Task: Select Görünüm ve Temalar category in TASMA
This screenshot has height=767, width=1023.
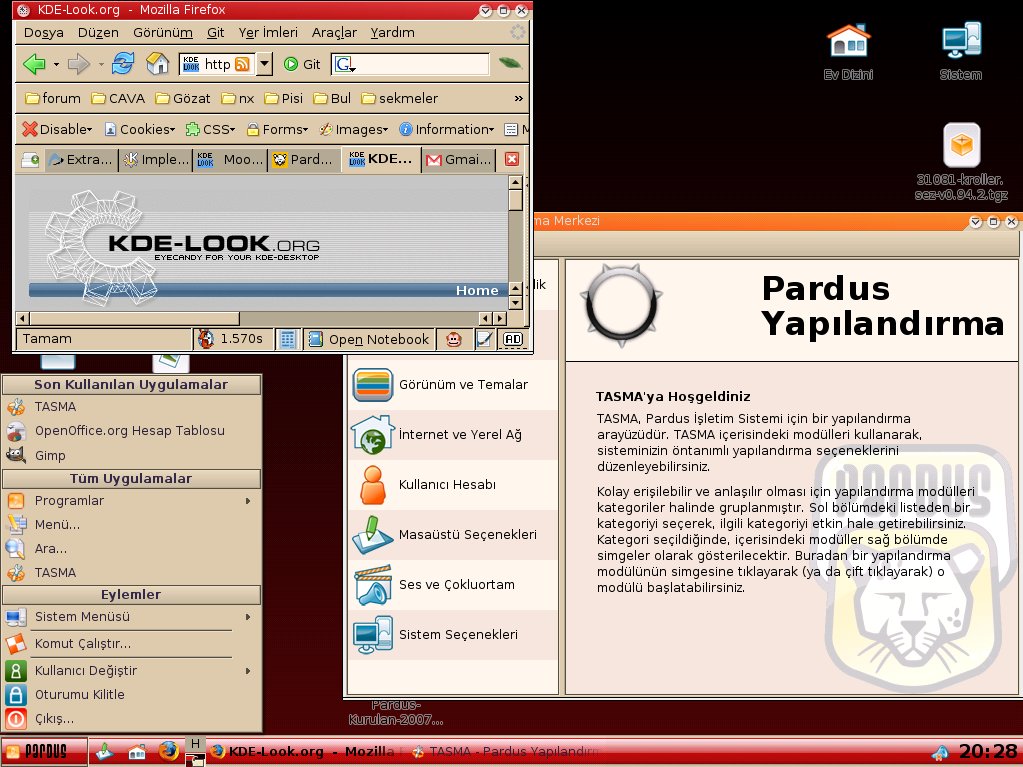Action: (x=452, y=385)
